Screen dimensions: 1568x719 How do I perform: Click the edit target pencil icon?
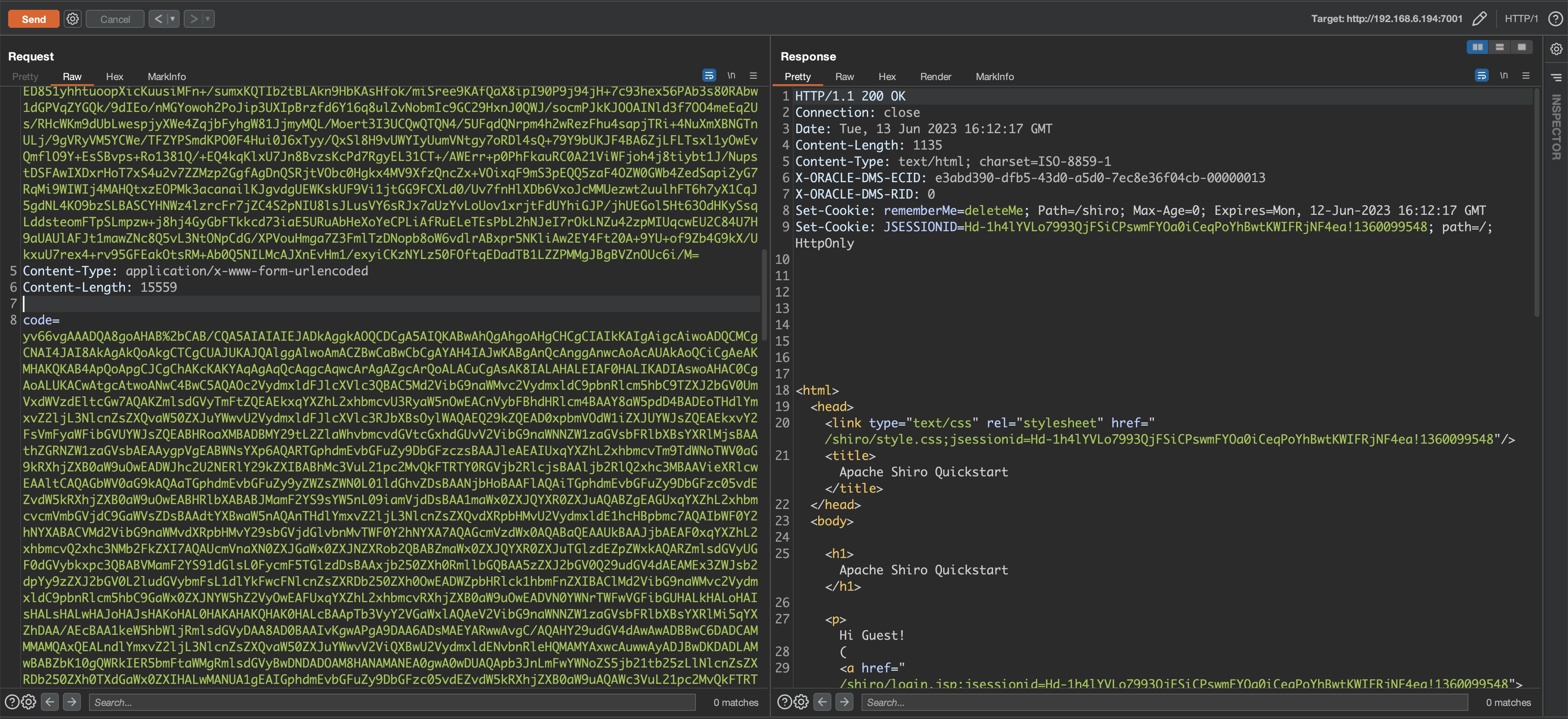click(x=1479, y=19)
